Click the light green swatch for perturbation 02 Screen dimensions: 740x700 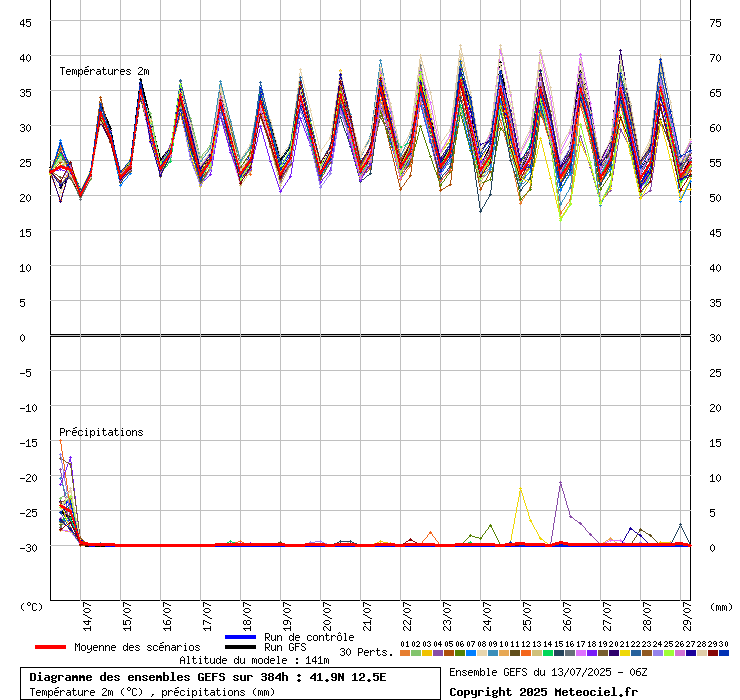[416, 653]
